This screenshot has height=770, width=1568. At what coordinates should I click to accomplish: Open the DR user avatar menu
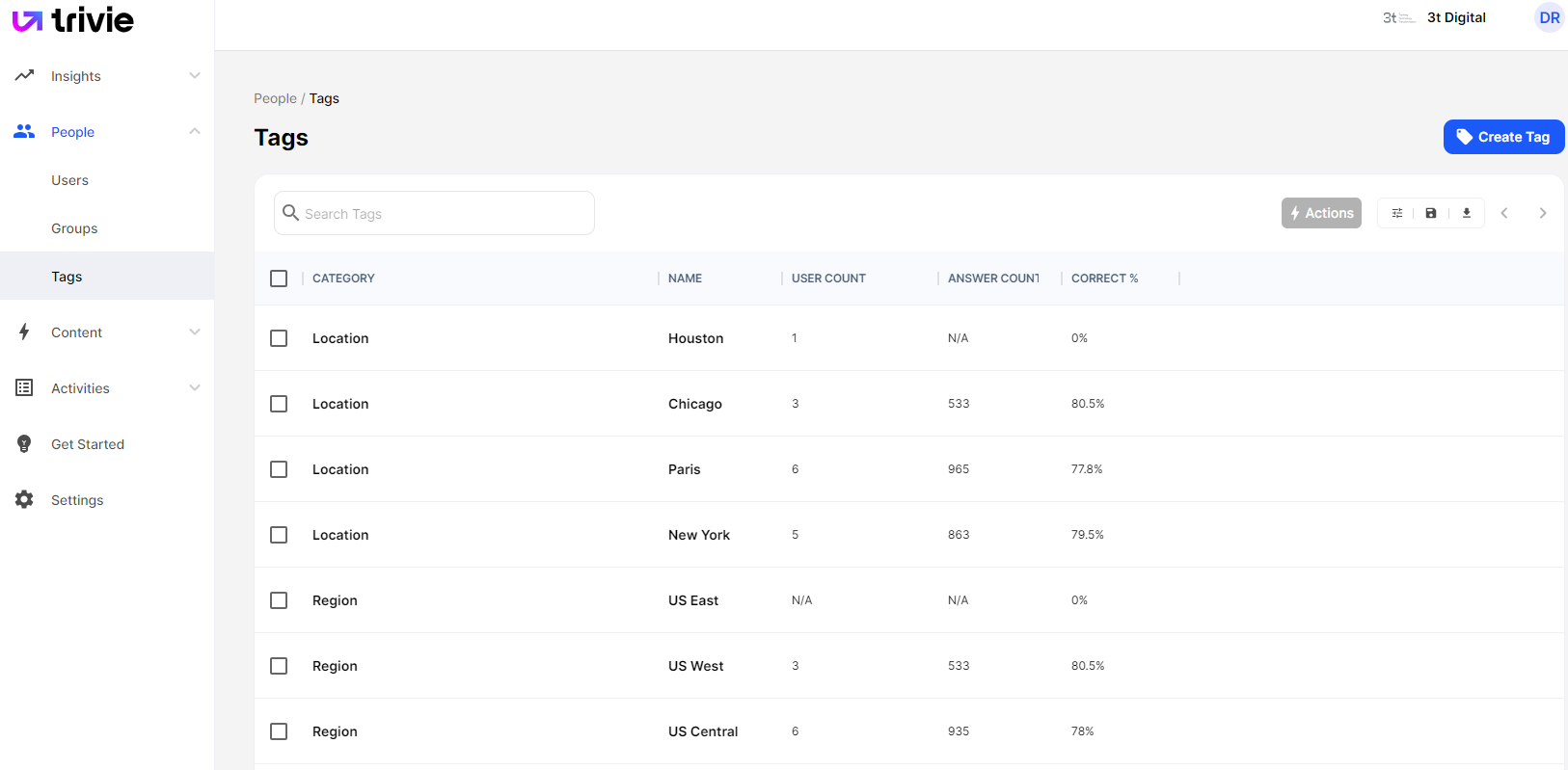pyautogui.click(x=1549, y=17)
